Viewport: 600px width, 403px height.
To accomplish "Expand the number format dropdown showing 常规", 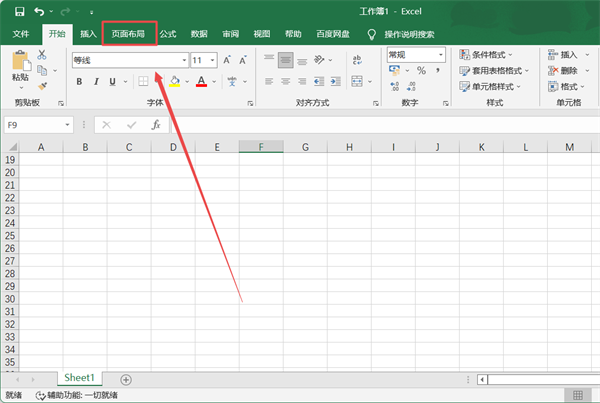I will coord(441,55).
